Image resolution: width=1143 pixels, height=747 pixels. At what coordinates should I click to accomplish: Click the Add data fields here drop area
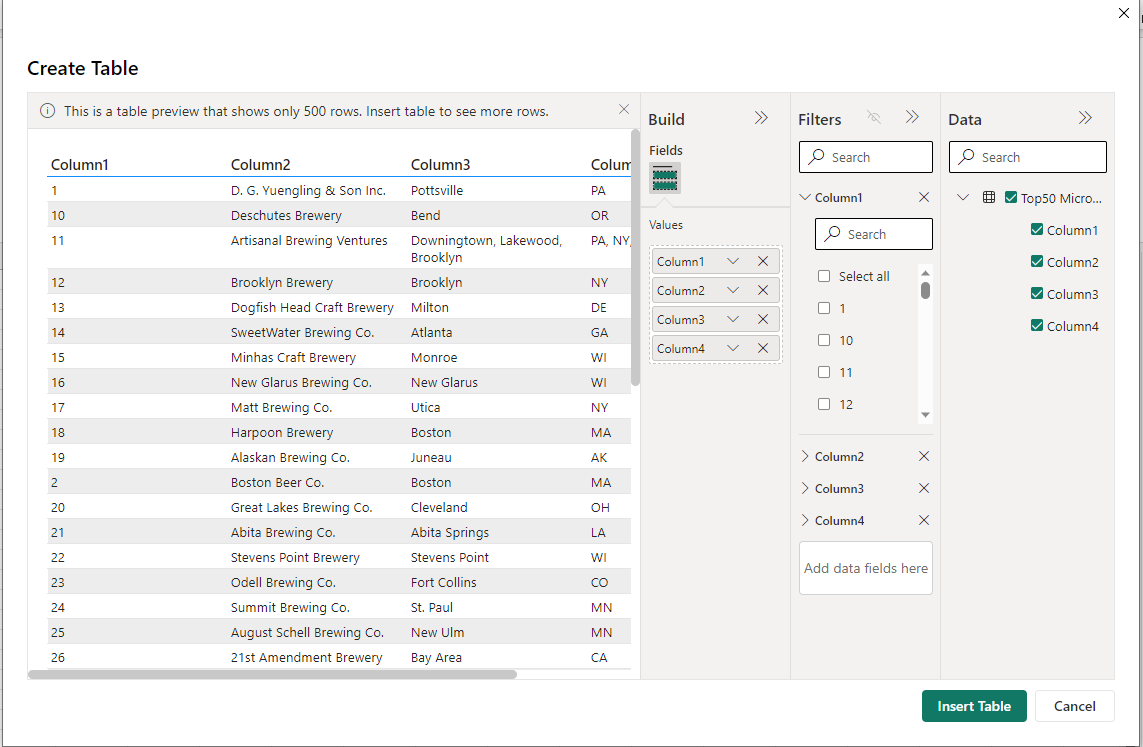[x=865, y=568]
